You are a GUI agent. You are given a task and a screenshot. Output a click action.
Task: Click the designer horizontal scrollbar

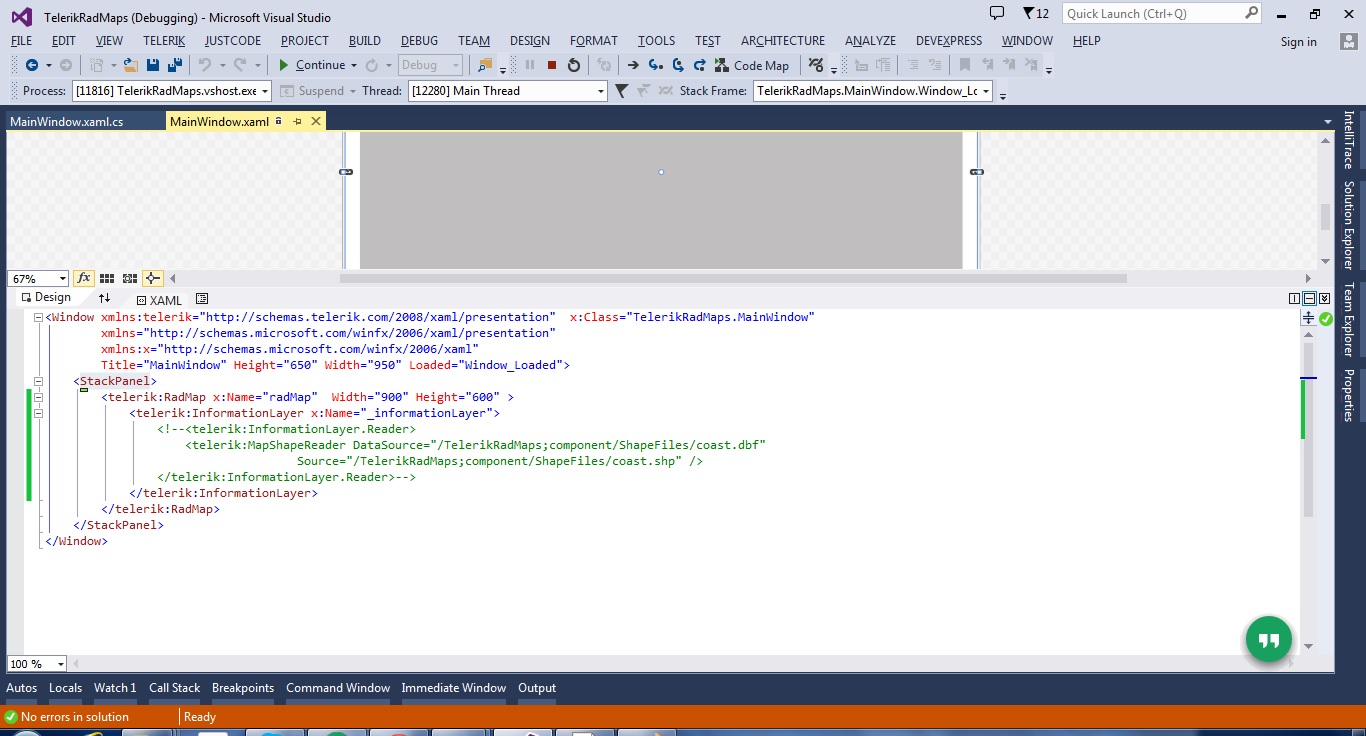pos(732,279)
